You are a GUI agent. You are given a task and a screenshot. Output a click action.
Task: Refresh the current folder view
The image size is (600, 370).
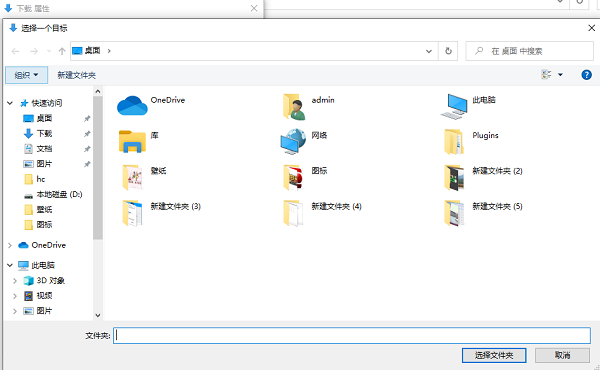point(448,51)
